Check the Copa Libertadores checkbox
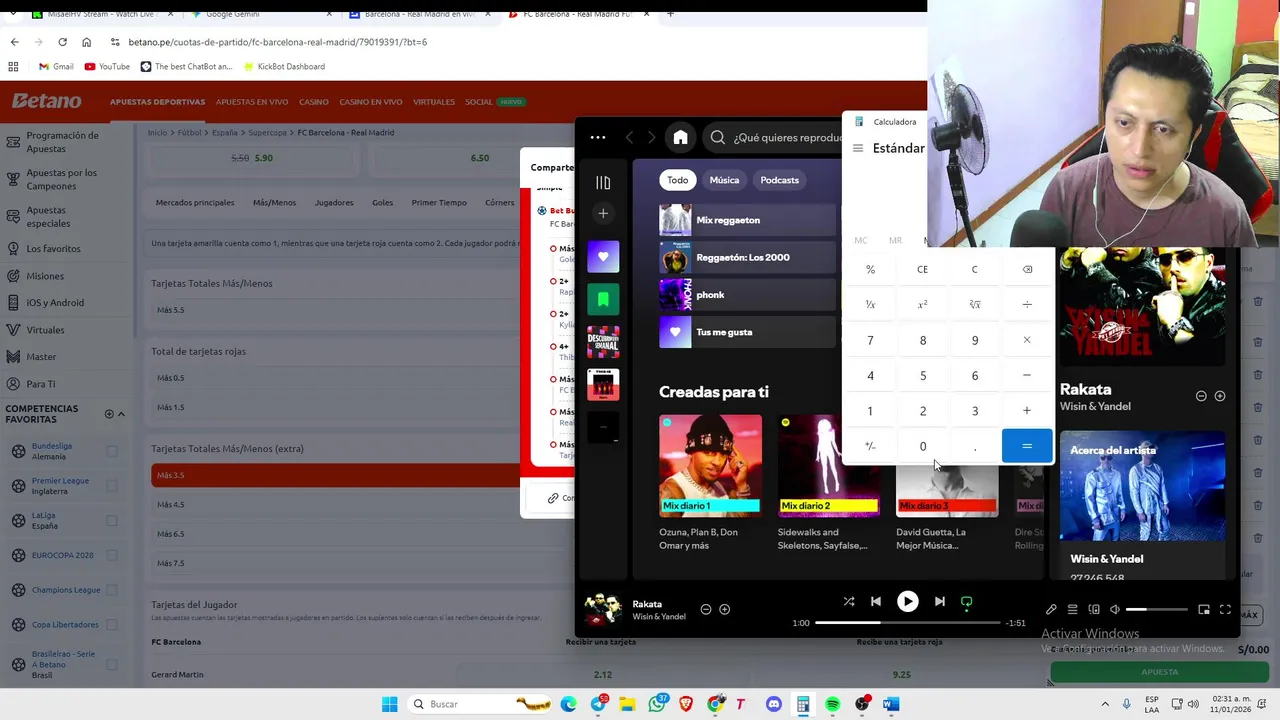 tap(112, 625)
